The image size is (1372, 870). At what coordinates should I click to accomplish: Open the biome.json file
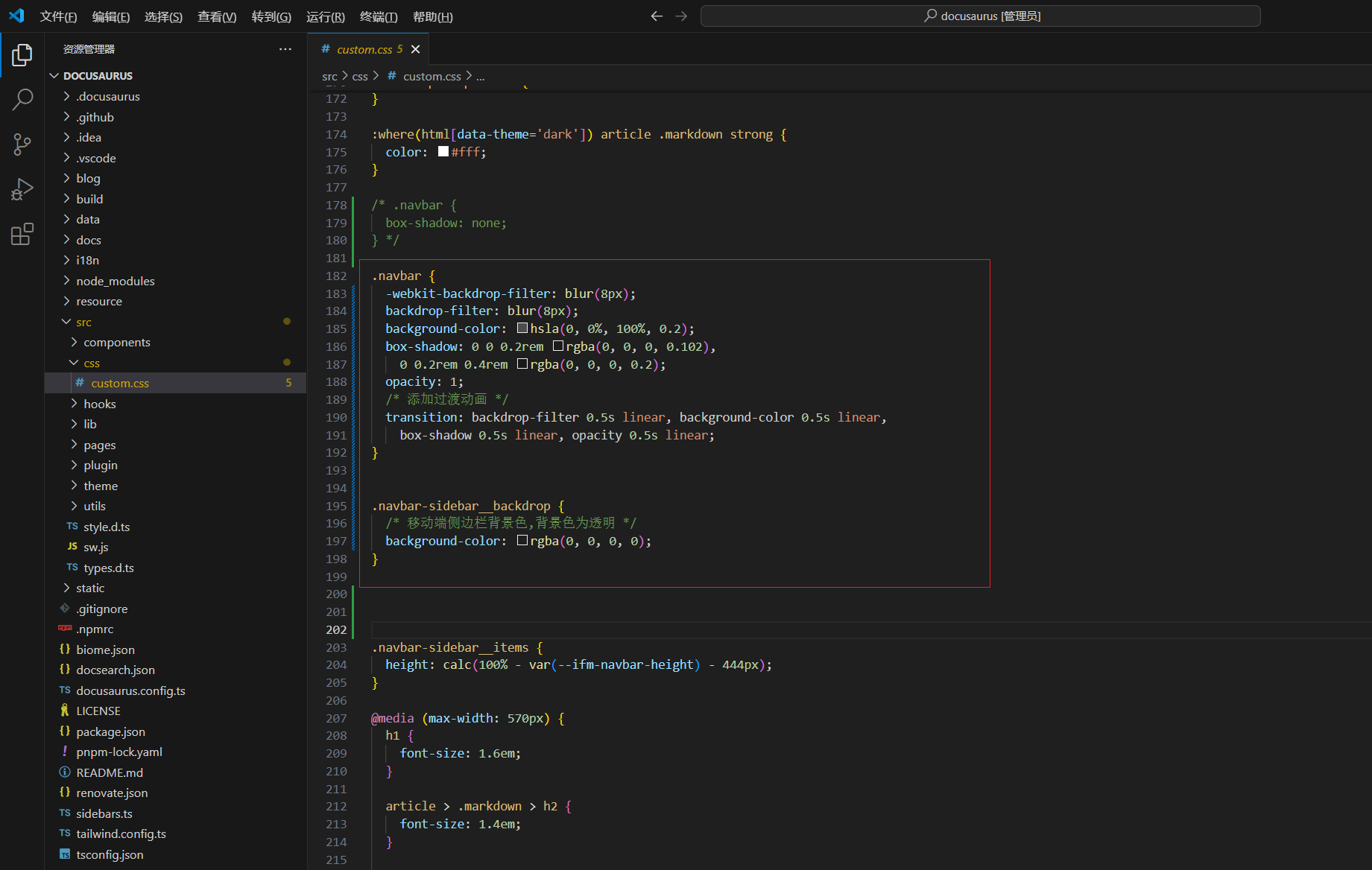coord(105,650)
